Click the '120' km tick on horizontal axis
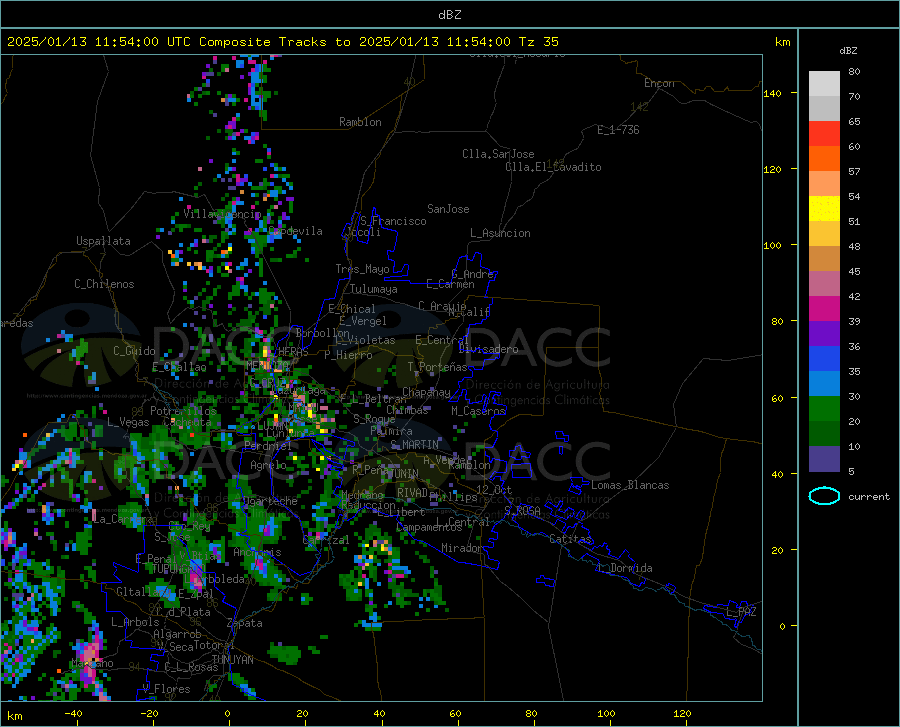 [x=682, y=714]
